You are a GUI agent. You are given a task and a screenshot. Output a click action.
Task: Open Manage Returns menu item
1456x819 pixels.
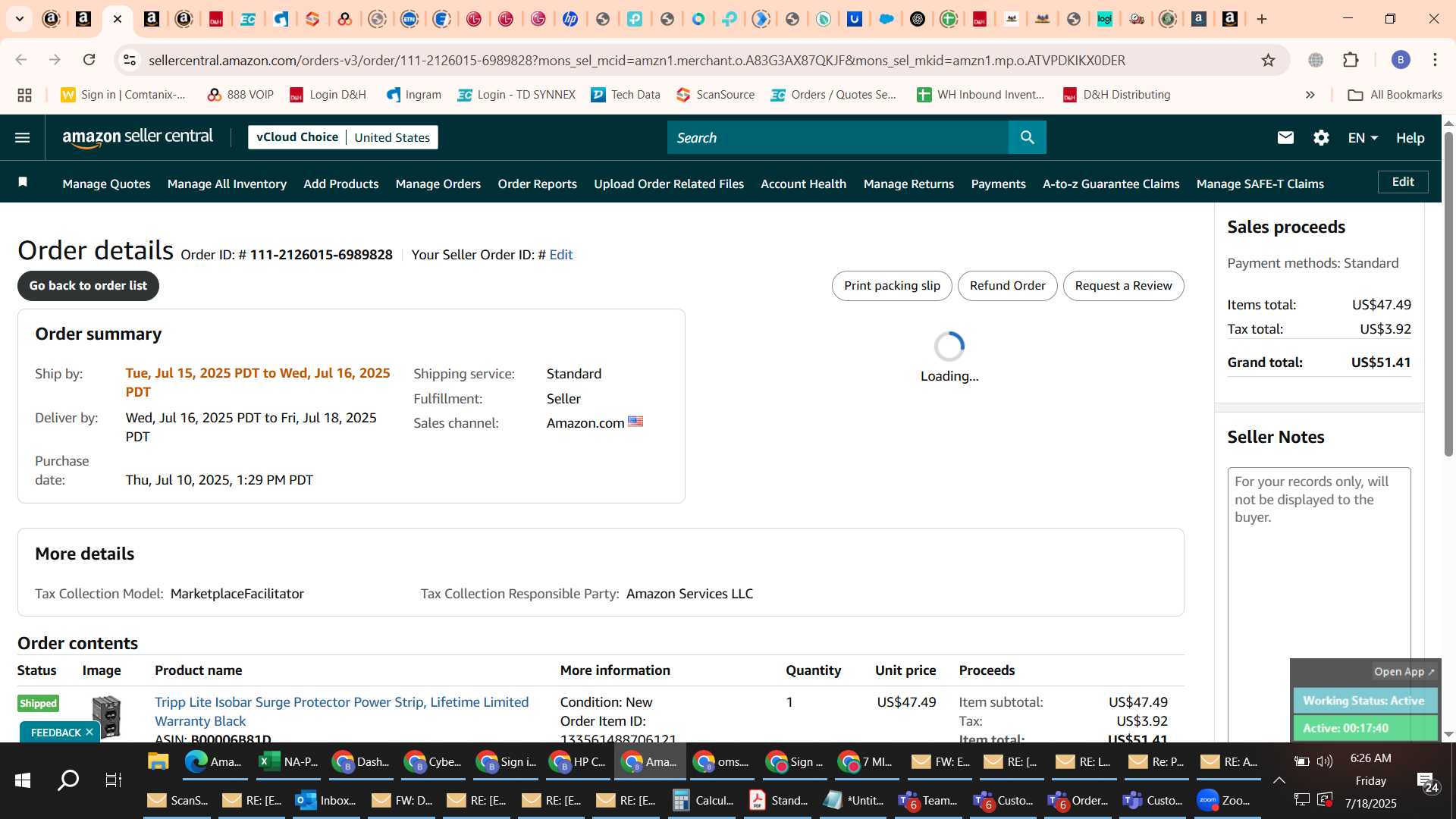(908, 184)
